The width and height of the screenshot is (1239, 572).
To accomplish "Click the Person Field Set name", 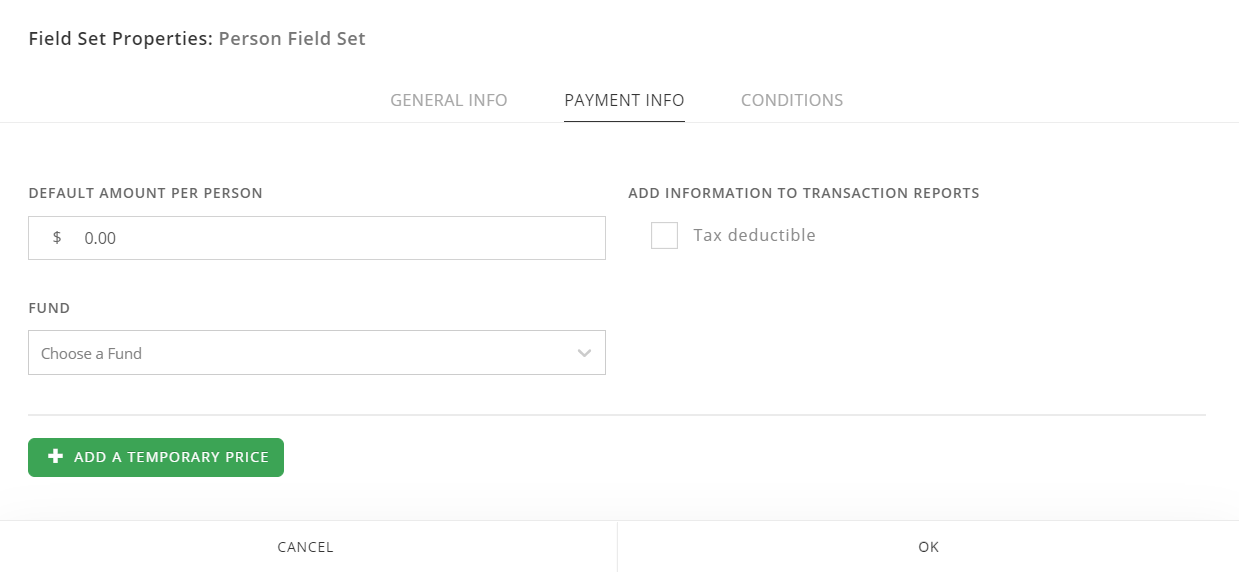I will point(292,39).
